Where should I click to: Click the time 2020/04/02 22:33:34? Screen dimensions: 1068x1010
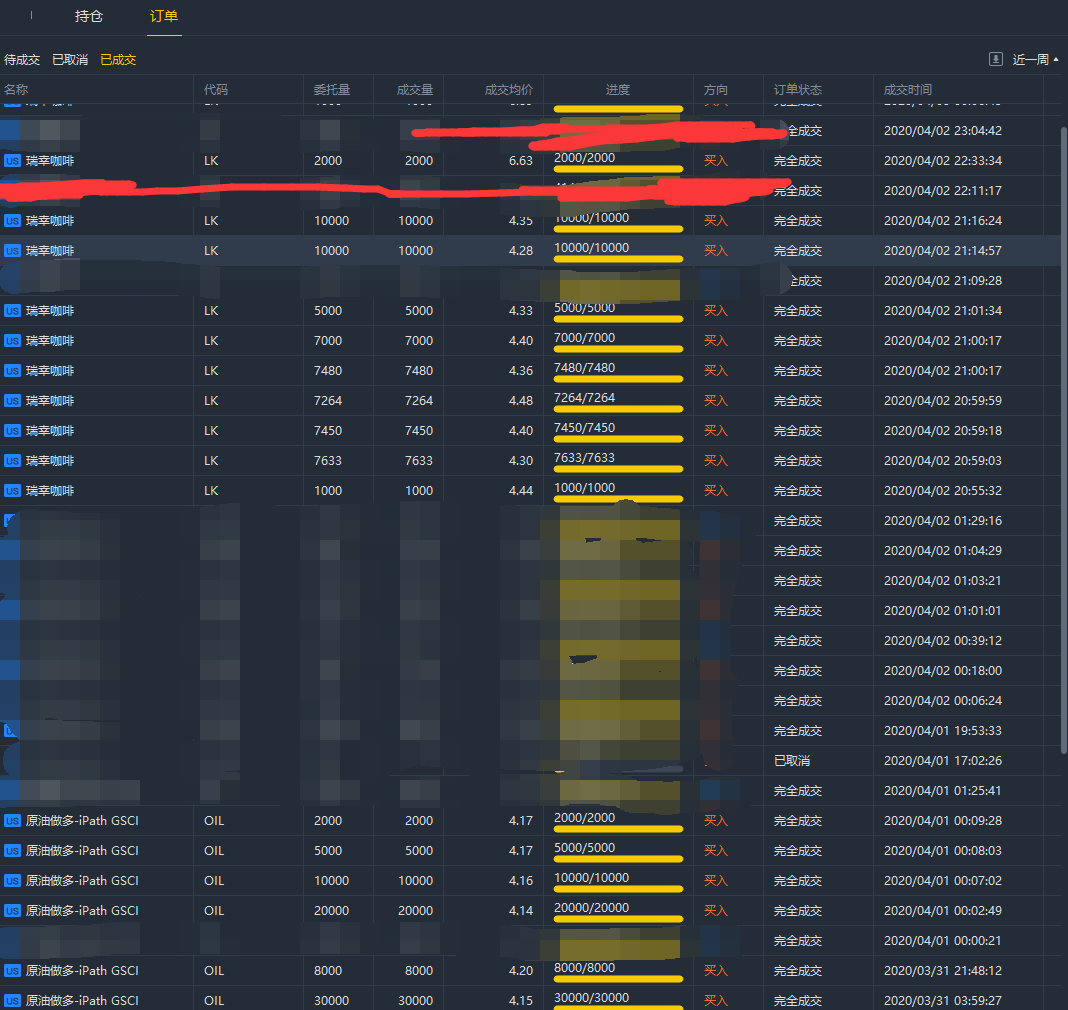pyautogui.click(x=943, y=161)
